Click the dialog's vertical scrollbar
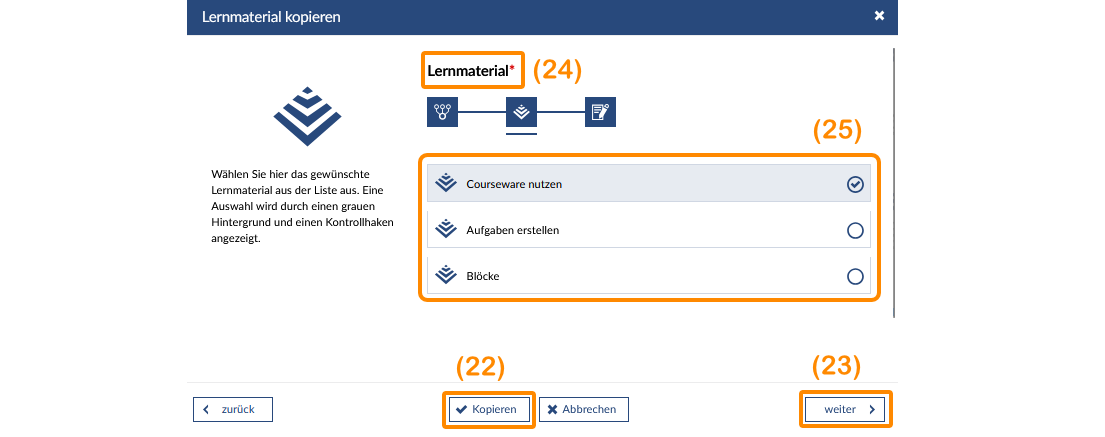Viewport: 1105px width, 437px height. (x=894, y=180)
